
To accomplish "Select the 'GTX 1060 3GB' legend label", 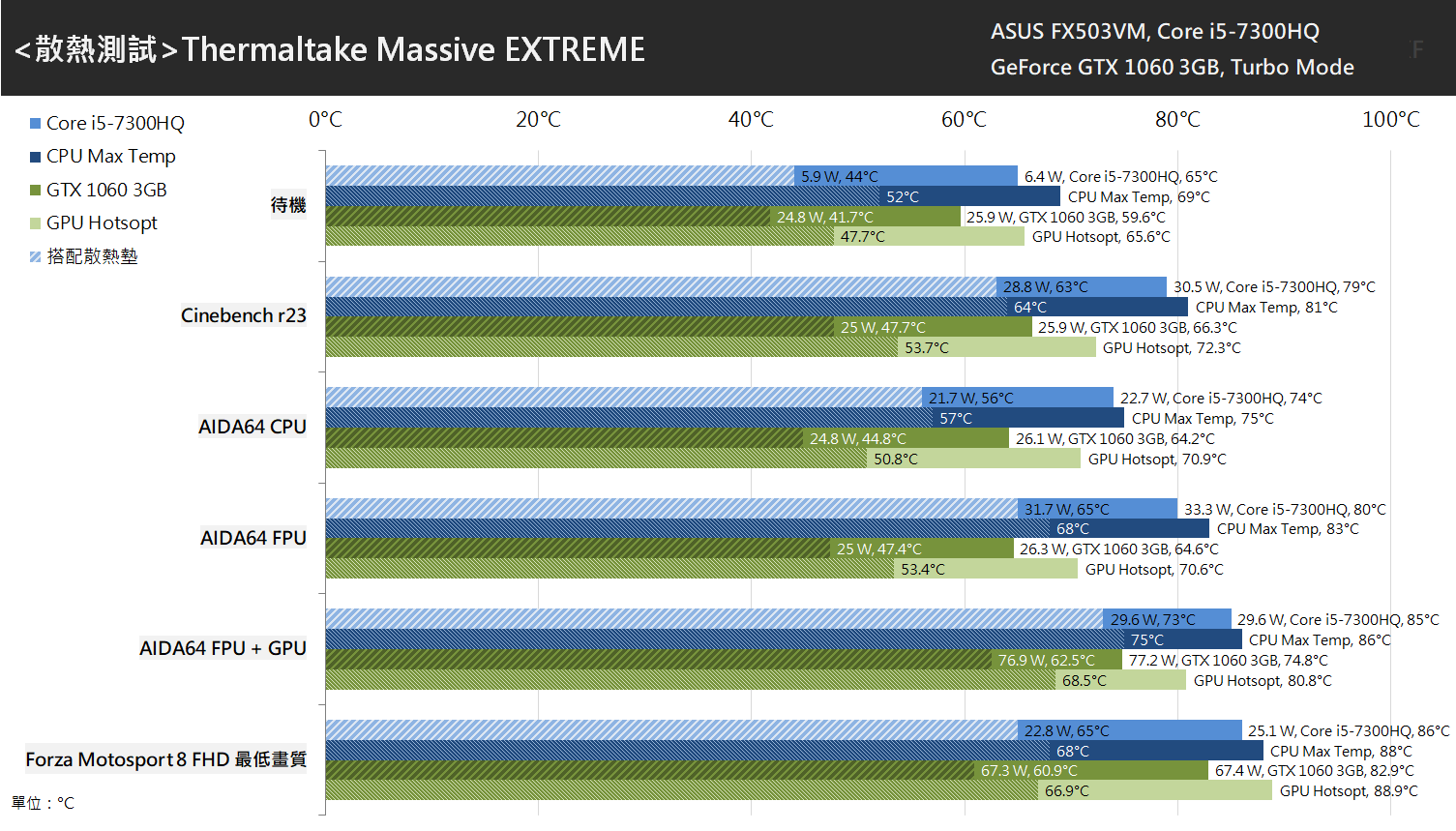I will [106, 190].
